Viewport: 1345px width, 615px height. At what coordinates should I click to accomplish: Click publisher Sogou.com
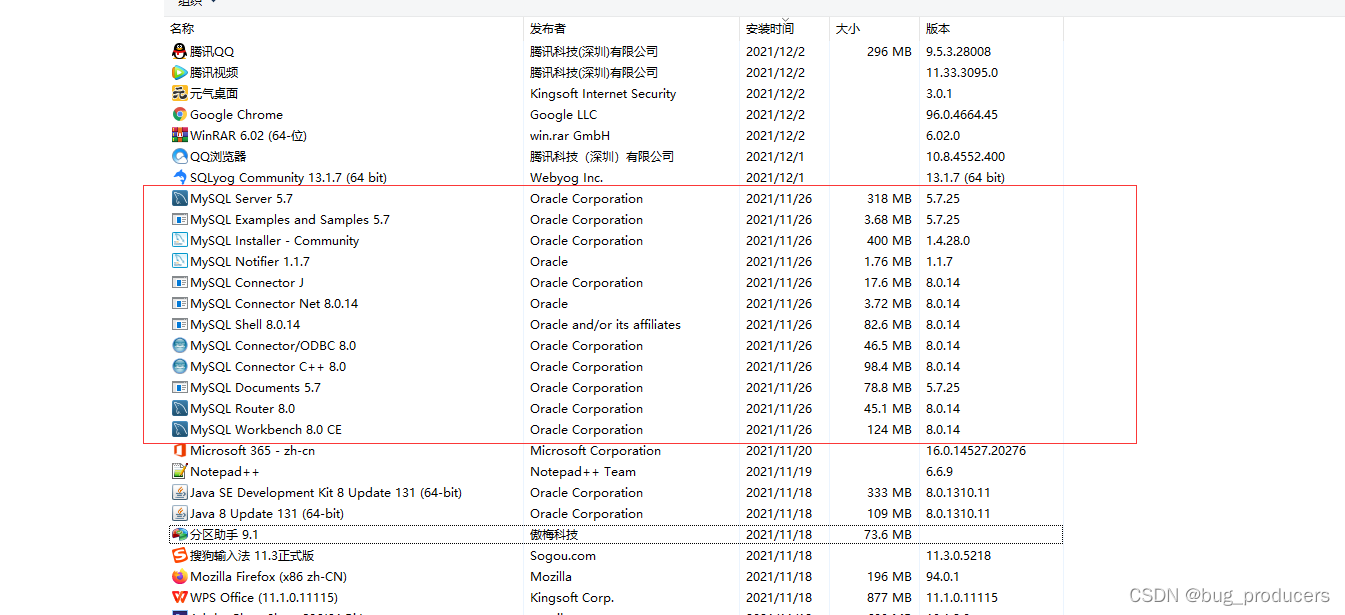(563, 555)
